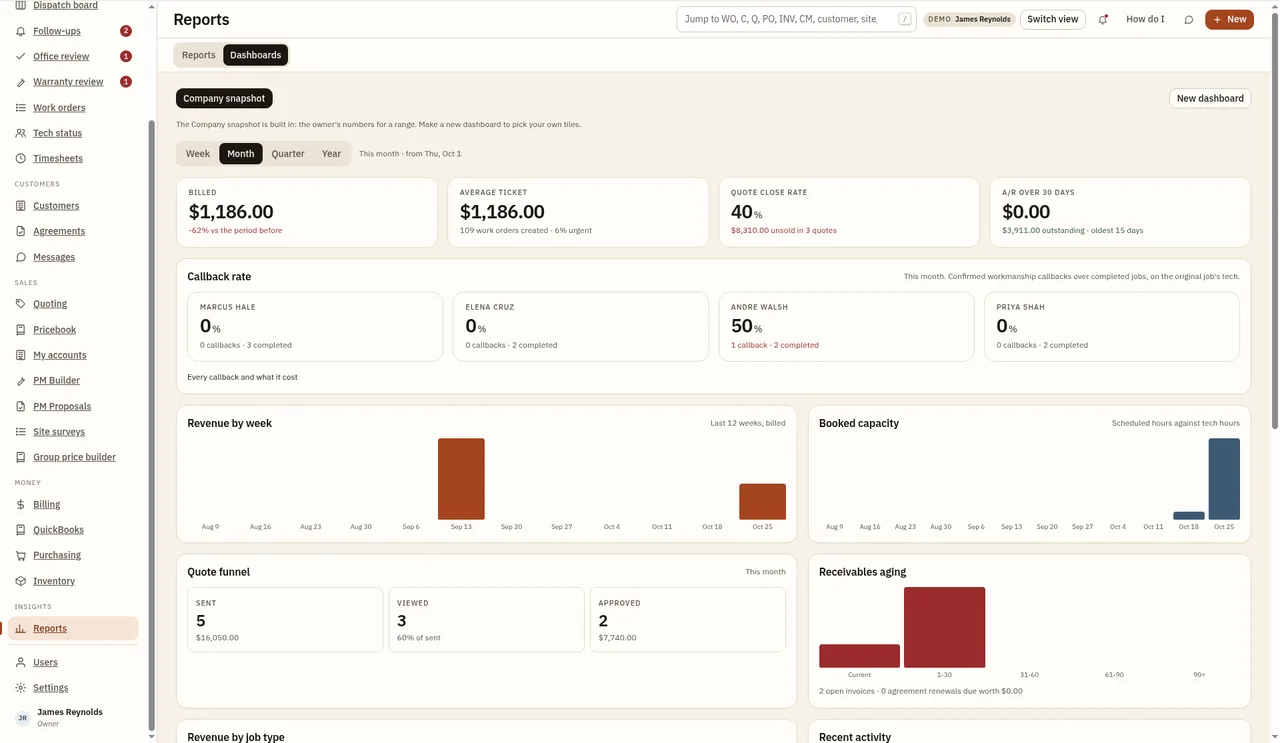
Task: Switch to the Dashboards tab
Action: (256, 55)
